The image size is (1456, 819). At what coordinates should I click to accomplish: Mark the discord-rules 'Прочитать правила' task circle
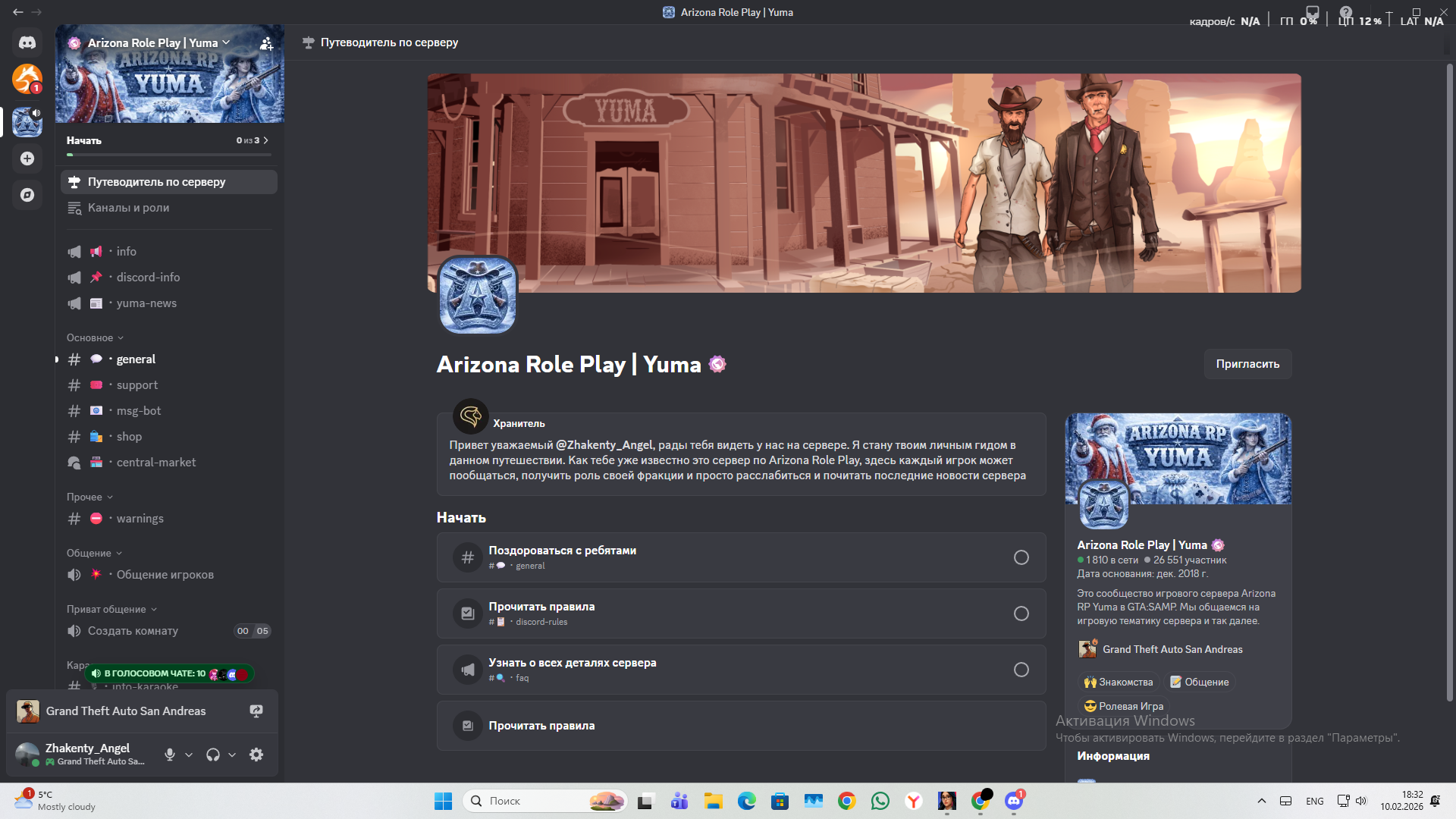coord(1021,613)
